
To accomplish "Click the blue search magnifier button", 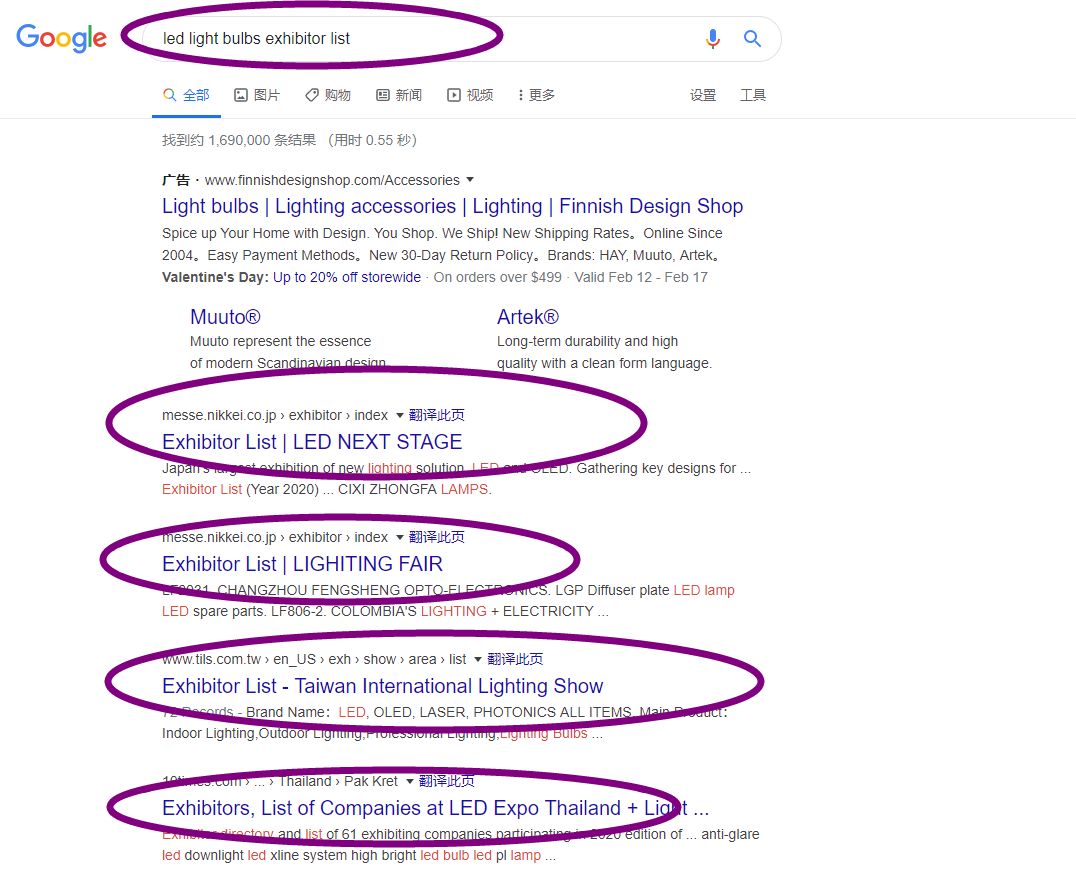I will click(752, 38).
